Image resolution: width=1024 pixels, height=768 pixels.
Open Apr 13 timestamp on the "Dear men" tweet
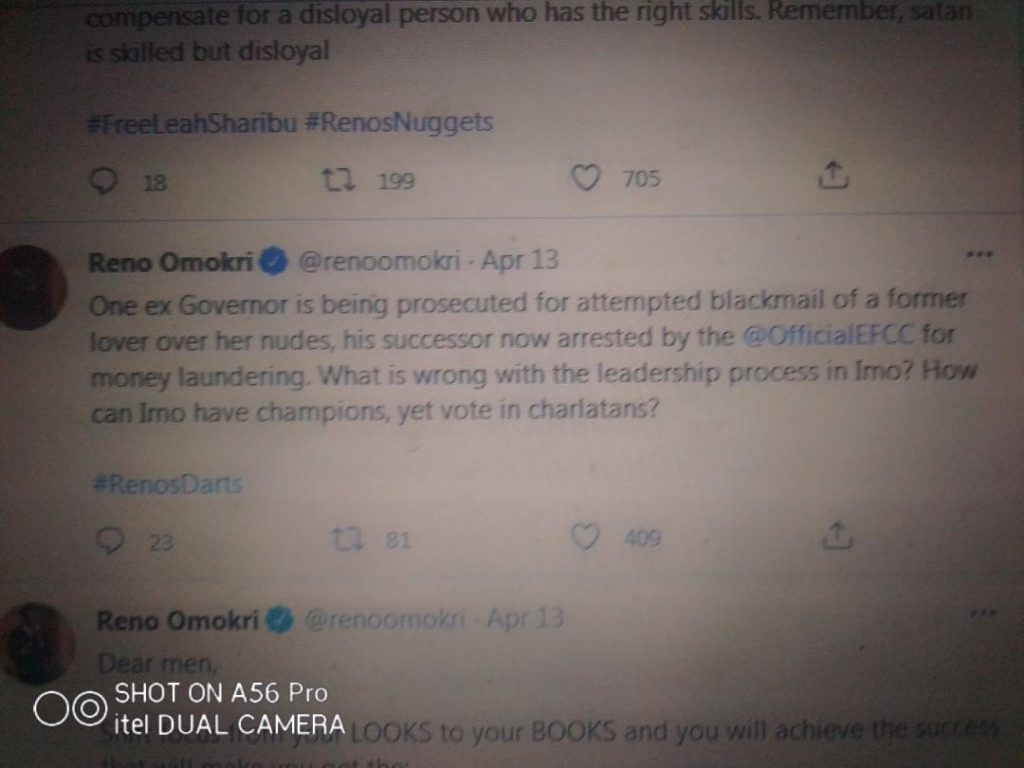coord(525,619)
